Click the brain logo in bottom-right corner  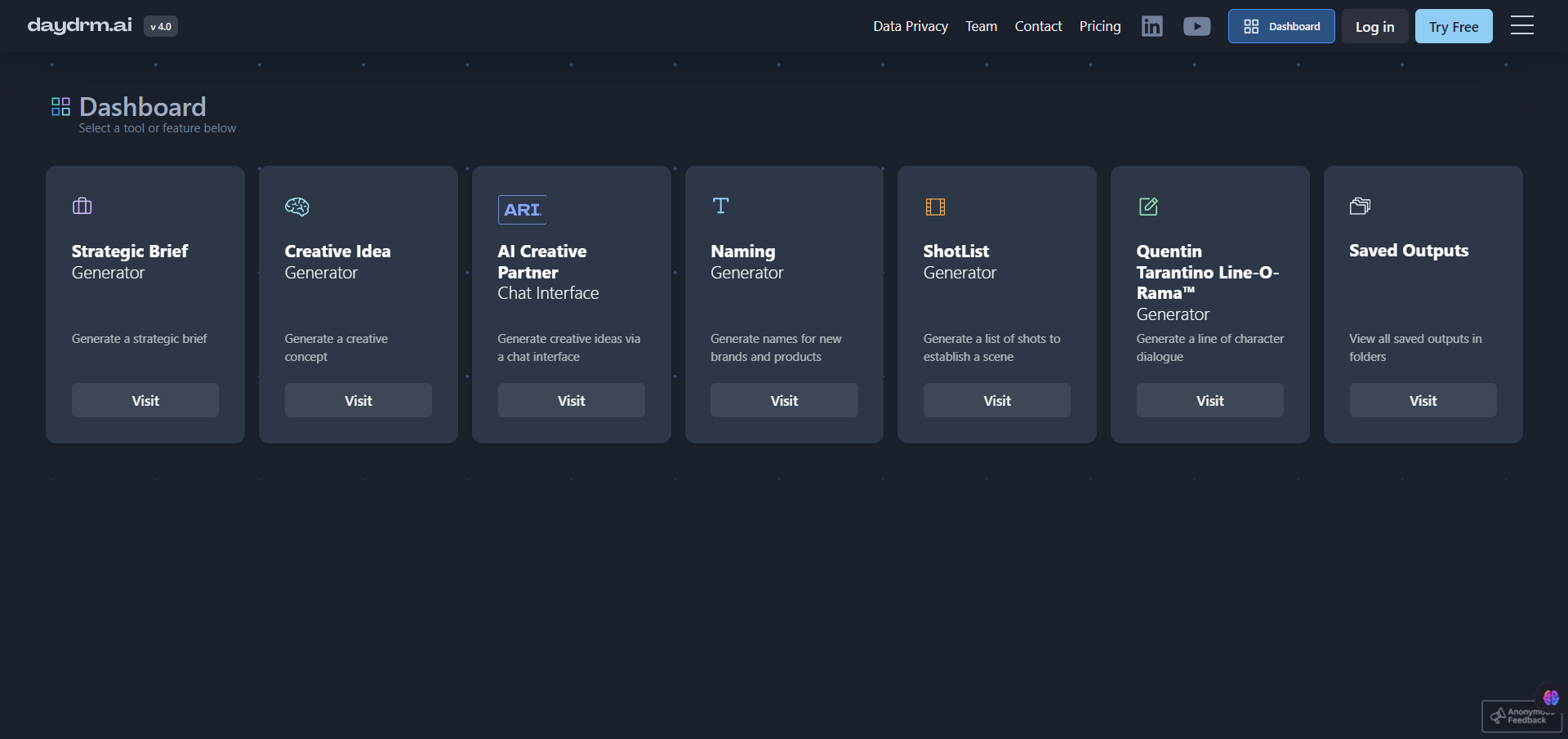pos(1550,697)
